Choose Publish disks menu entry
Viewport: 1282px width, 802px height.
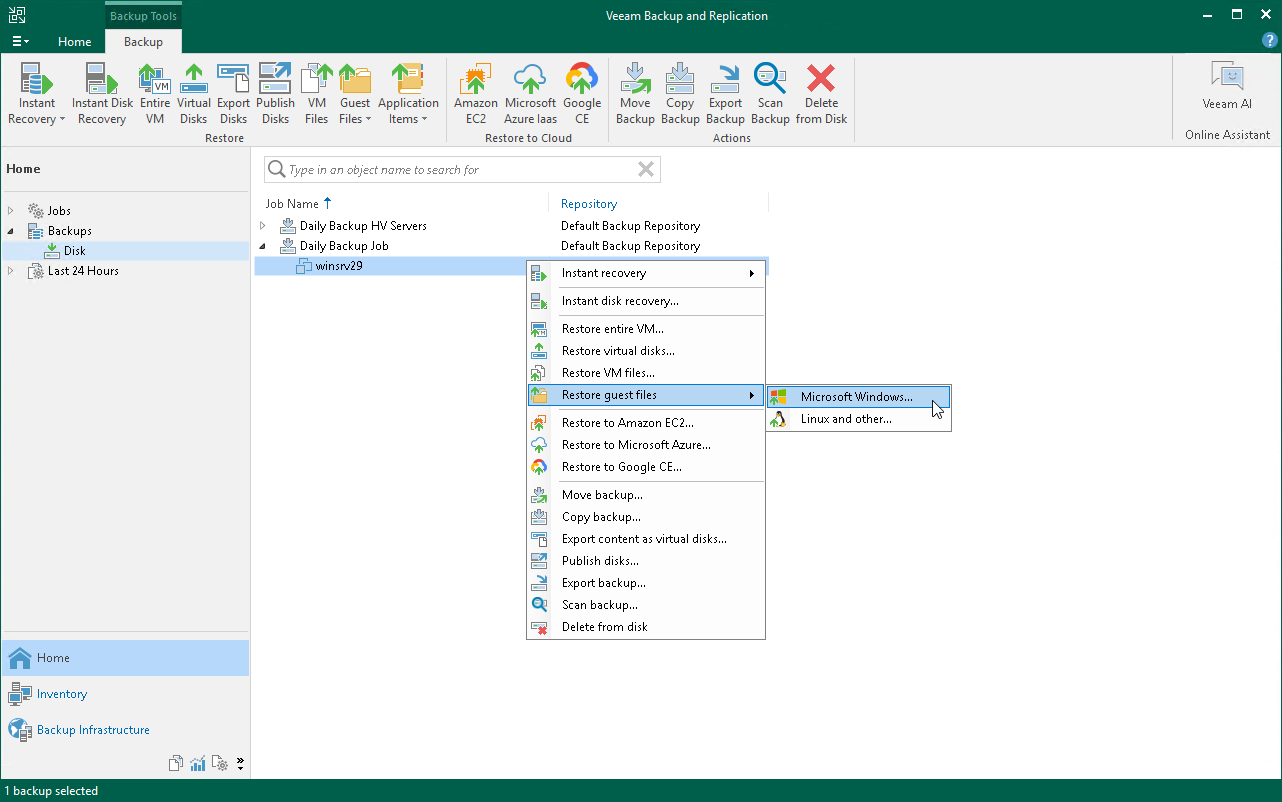click(x=646, y=561)
